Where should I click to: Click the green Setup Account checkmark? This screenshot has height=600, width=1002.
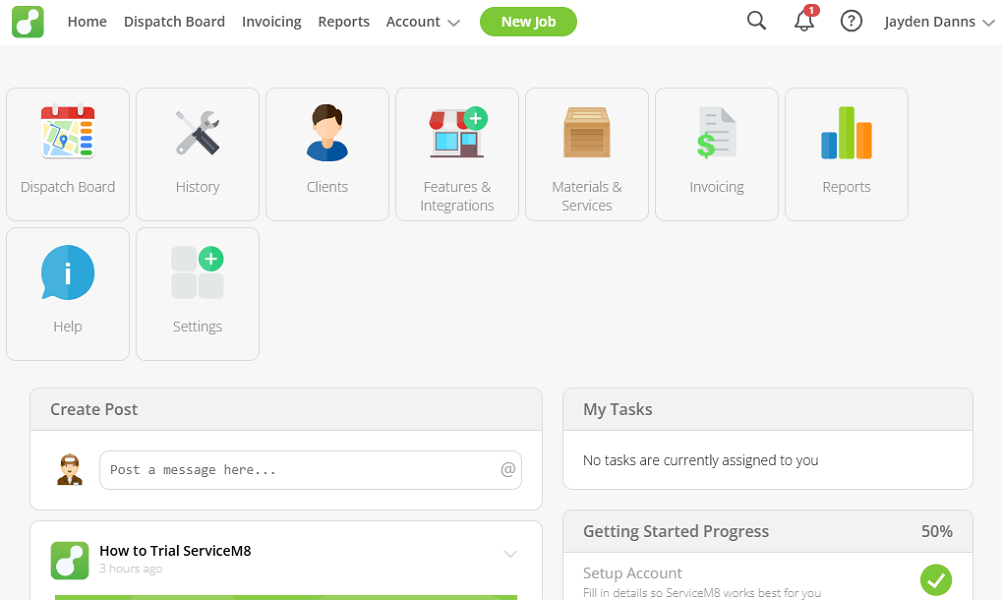pyautogui.click(x=936, y=580)
